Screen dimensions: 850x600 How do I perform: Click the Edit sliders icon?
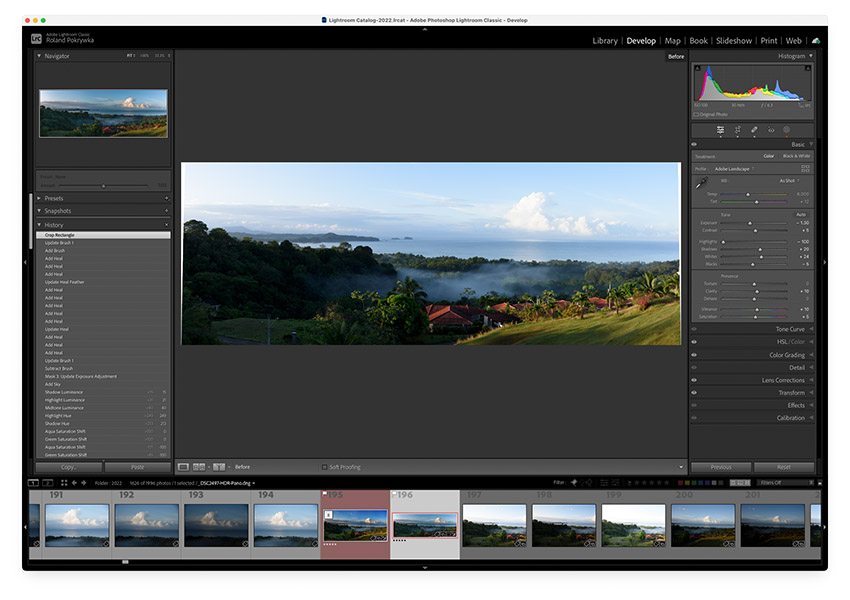pyautogui.click(x=720, y=130)
